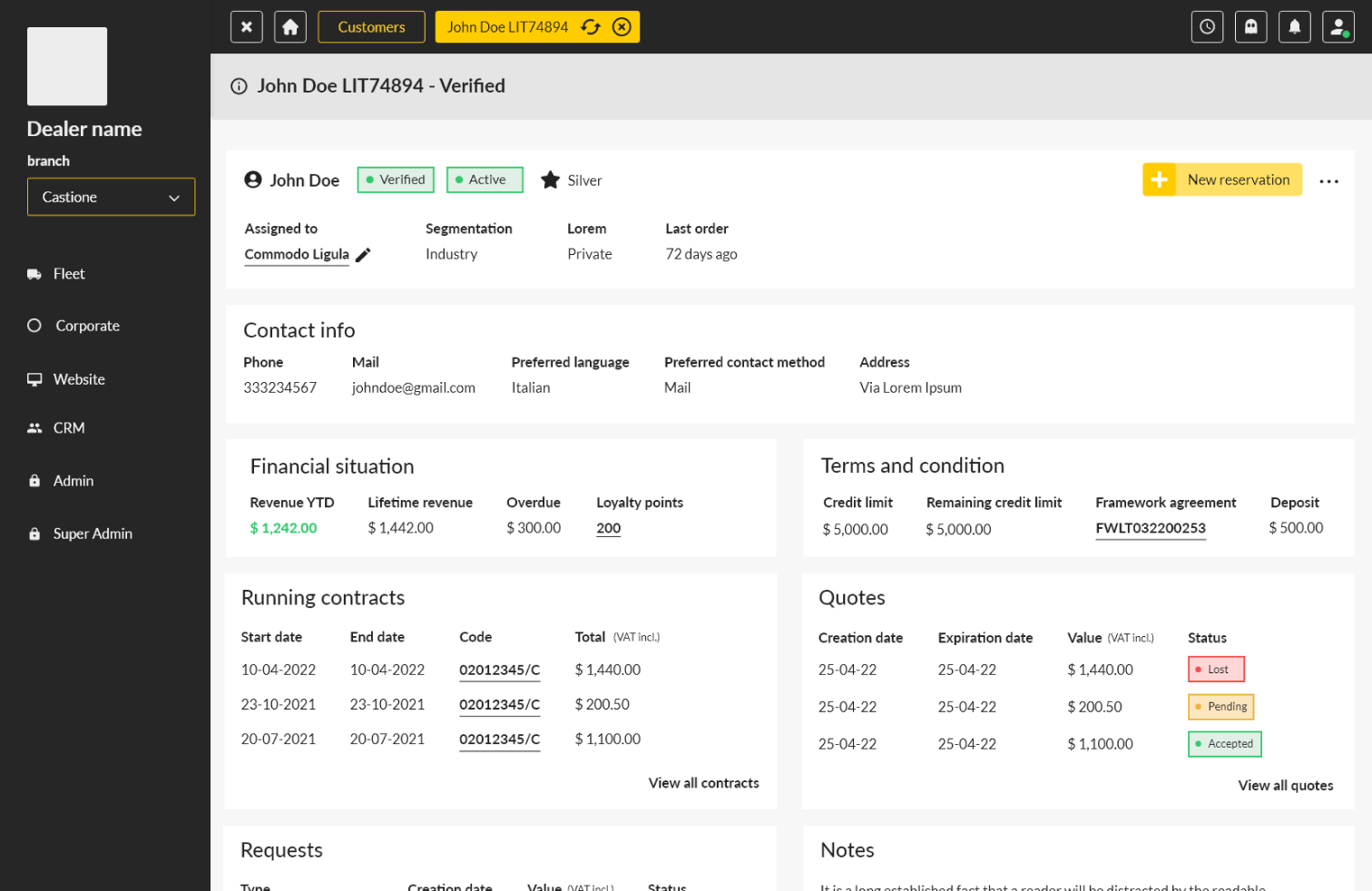This screenshot has height=891, width=1372.
Task: Open framework agreement FWLT032200253
Action: tap(1150, 527)
